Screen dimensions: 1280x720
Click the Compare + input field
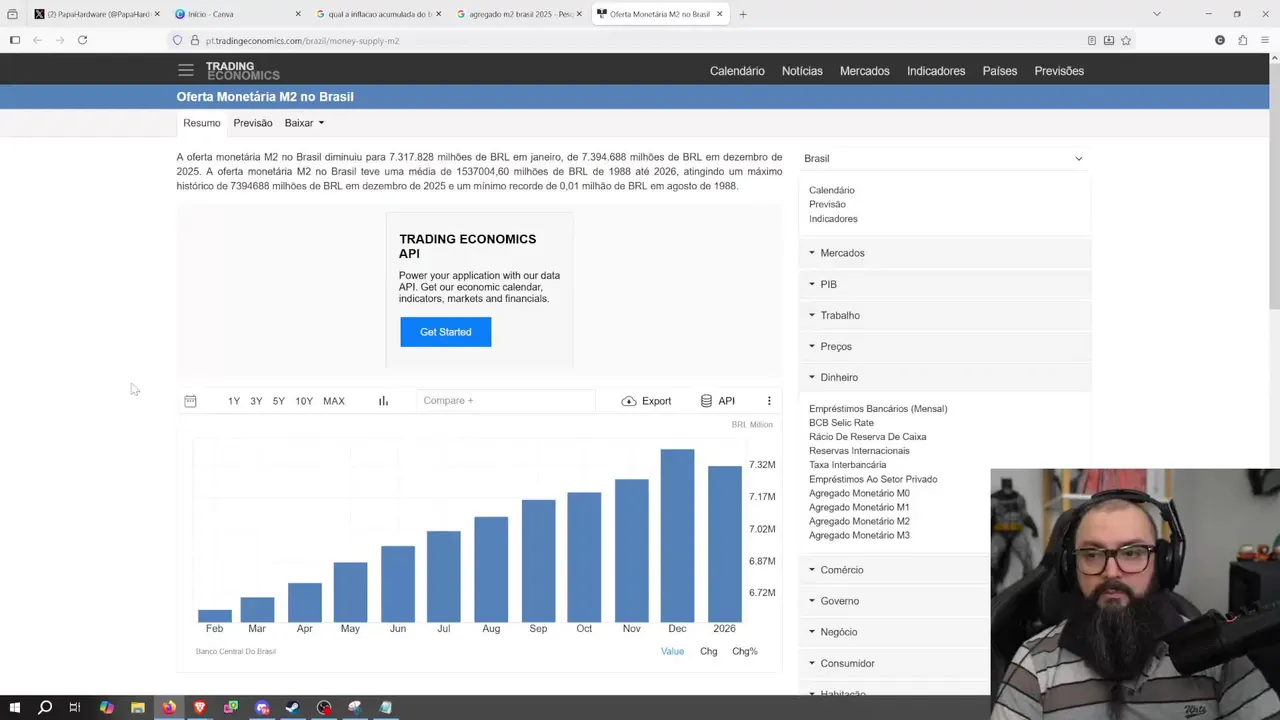click(505, 401)
